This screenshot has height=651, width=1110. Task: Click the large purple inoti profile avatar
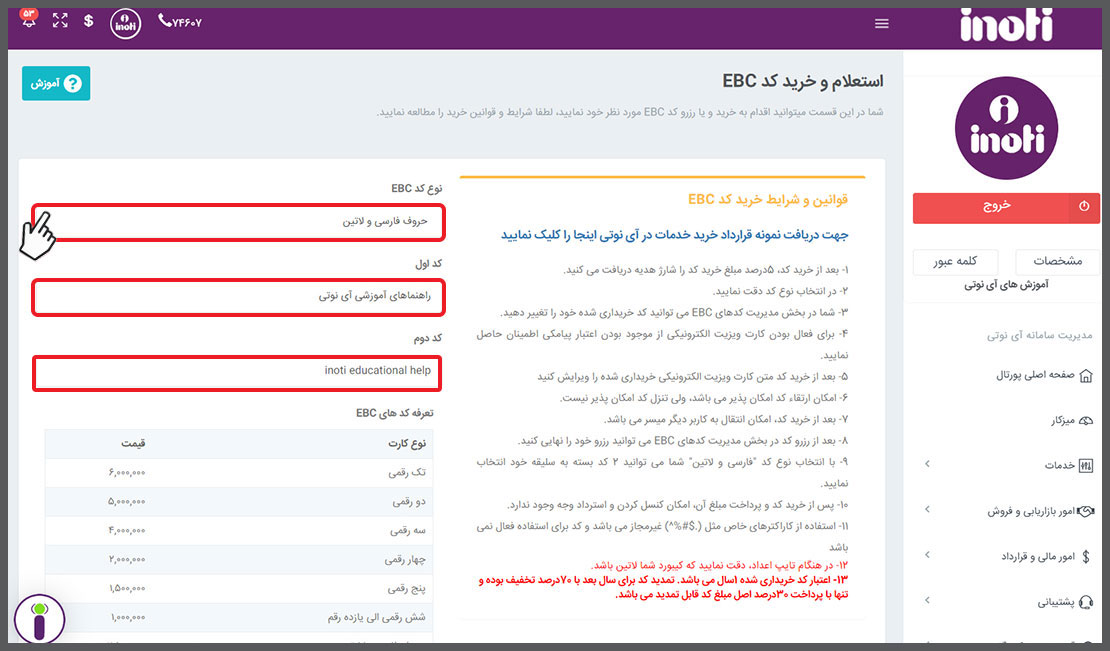coord(1006,128)
